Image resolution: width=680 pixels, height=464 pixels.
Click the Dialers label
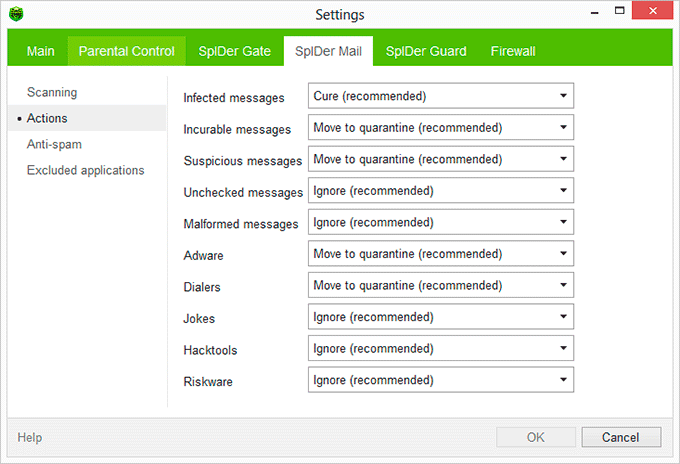[x=202, y=287]
